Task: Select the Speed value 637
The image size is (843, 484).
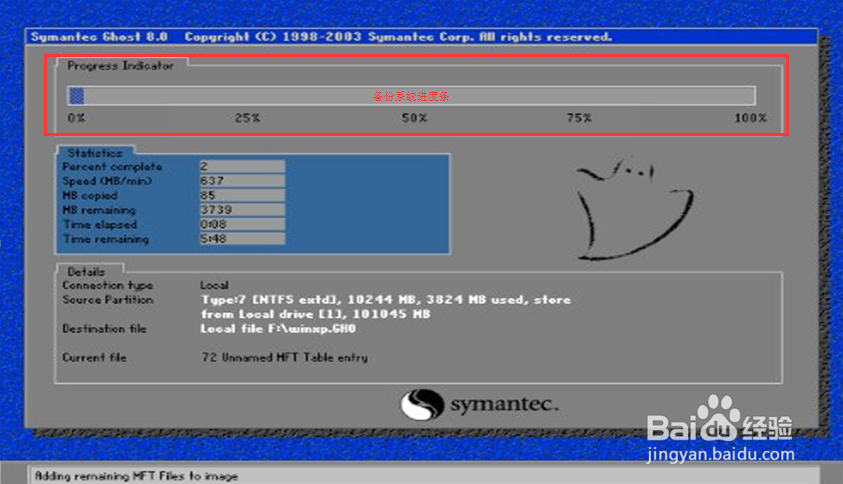Action: 242,181
